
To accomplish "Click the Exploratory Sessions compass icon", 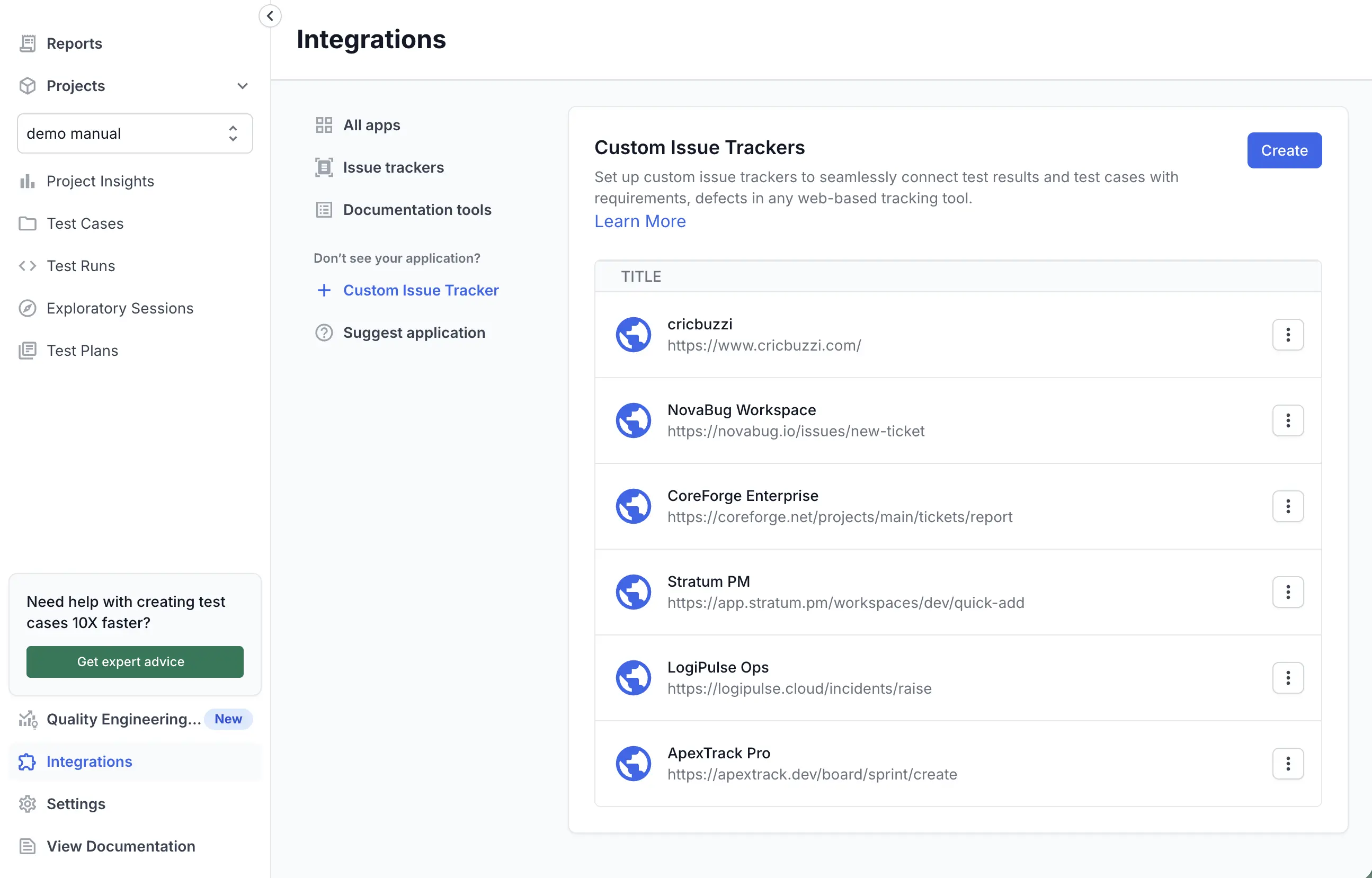I will tap(28, 308).
